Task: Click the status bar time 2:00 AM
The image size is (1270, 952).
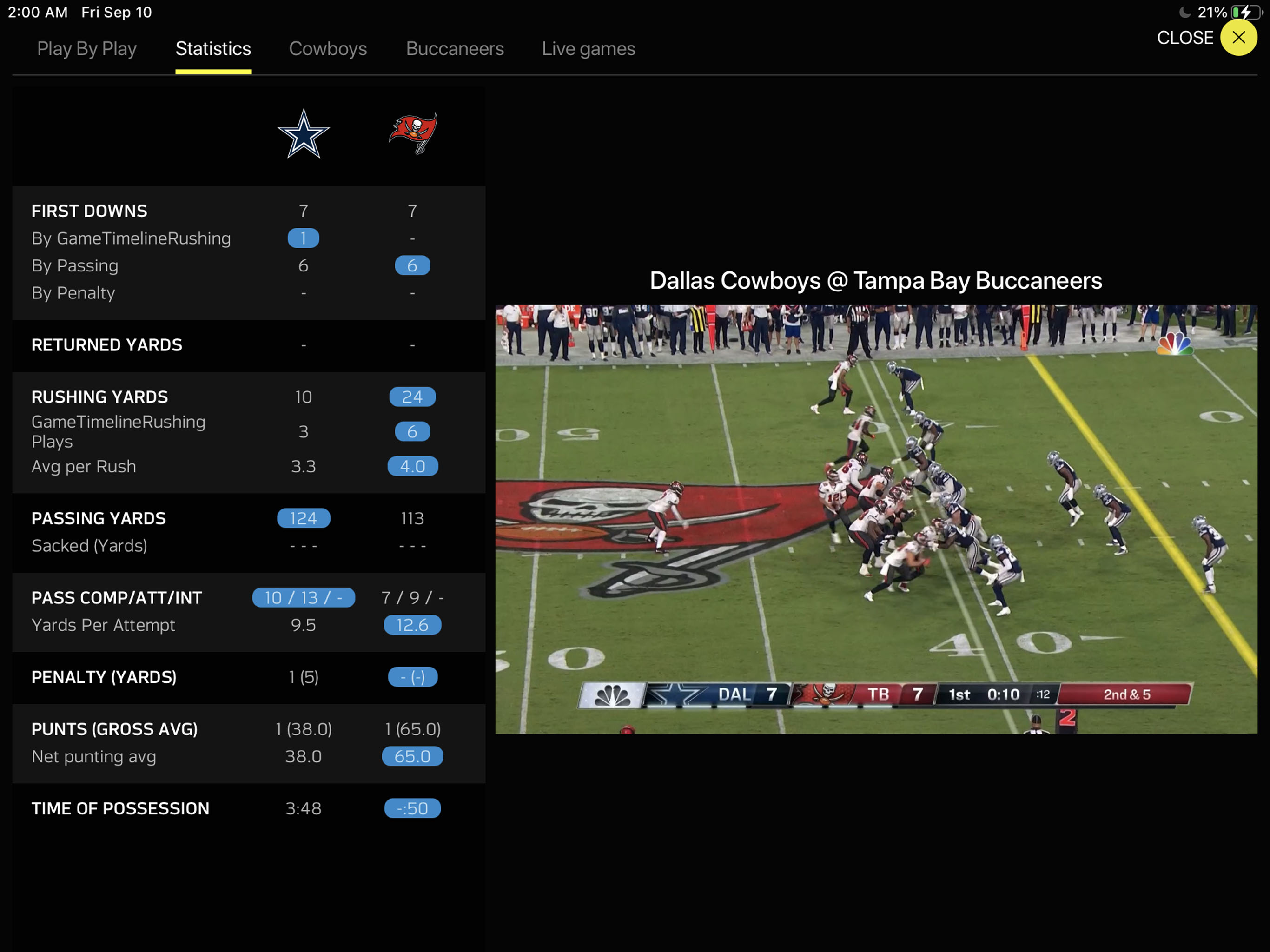Action: point(38,12)
